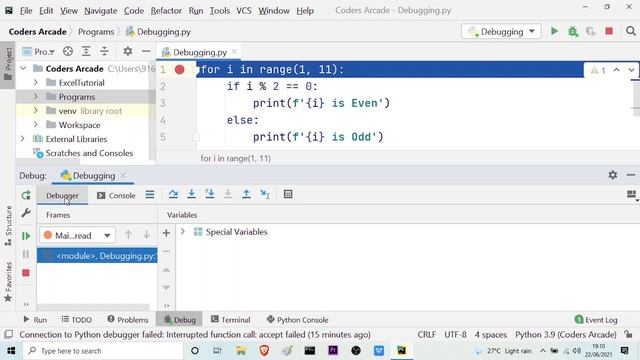Image resolution: width=640 pixels, height=360 pixels.
Task: Open Search Everywhere magnifier icon
Action: click(631, 31)
